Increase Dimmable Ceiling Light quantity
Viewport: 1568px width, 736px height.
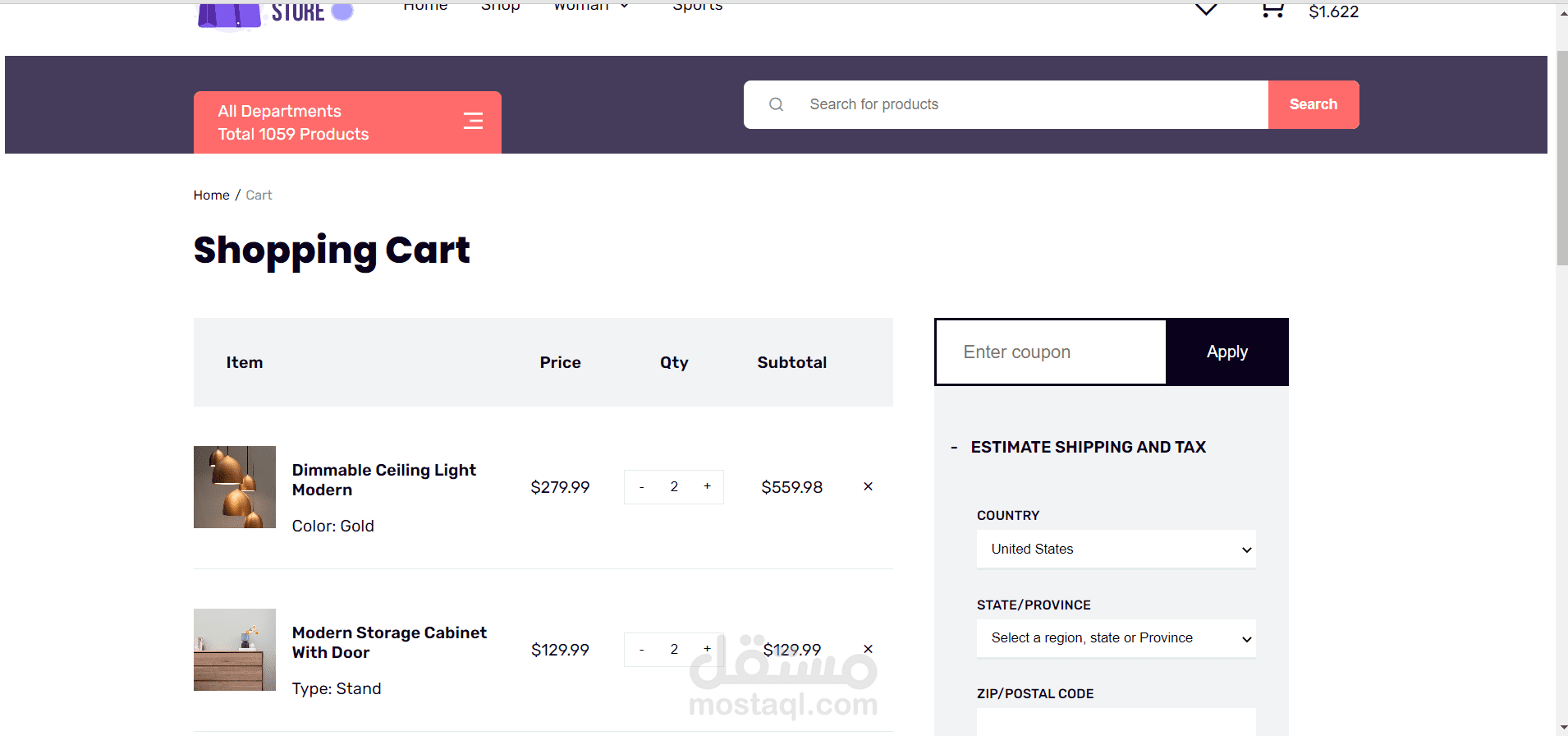[707, 486]
